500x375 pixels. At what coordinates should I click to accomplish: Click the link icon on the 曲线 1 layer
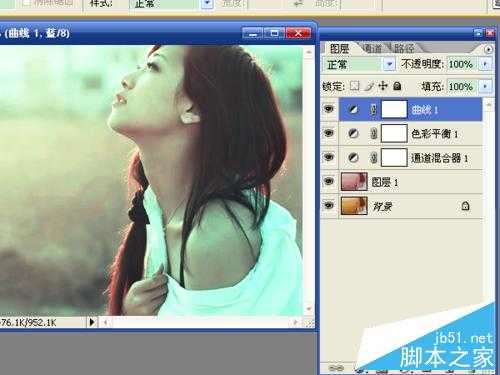[x=374, y=109]
